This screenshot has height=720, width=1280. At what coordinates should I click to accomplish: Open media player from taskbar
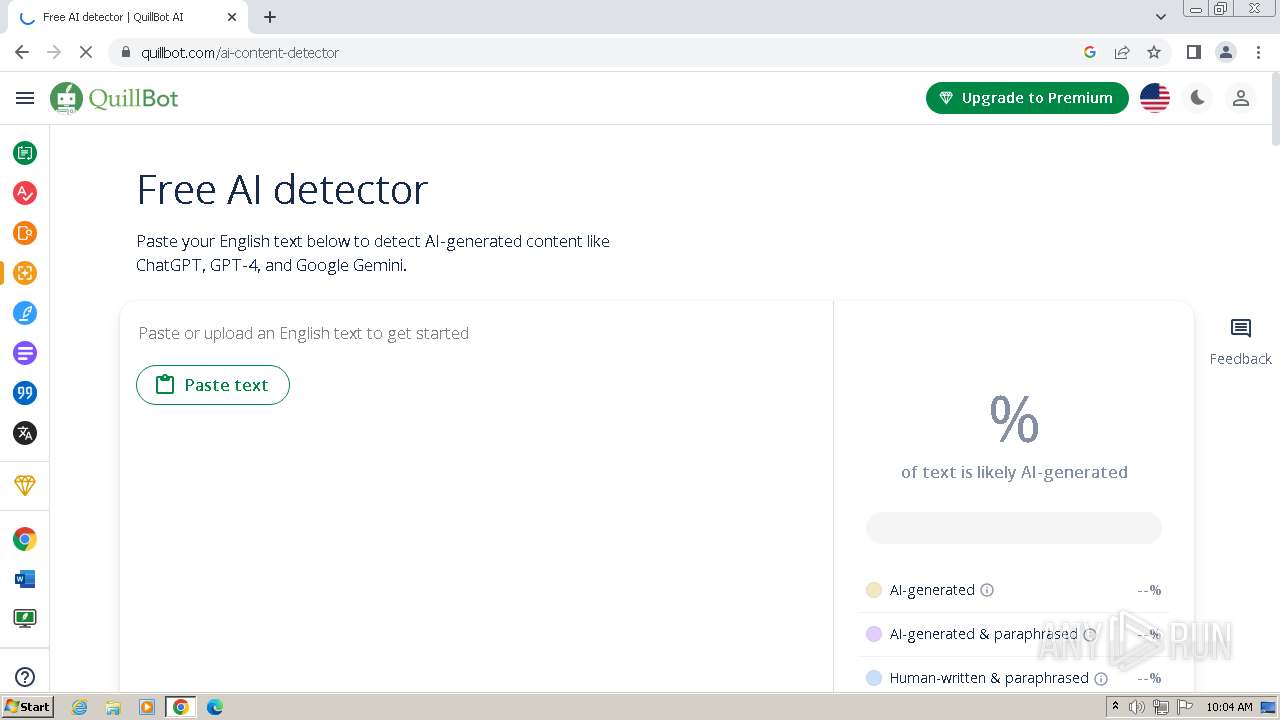tap(147, 707)
